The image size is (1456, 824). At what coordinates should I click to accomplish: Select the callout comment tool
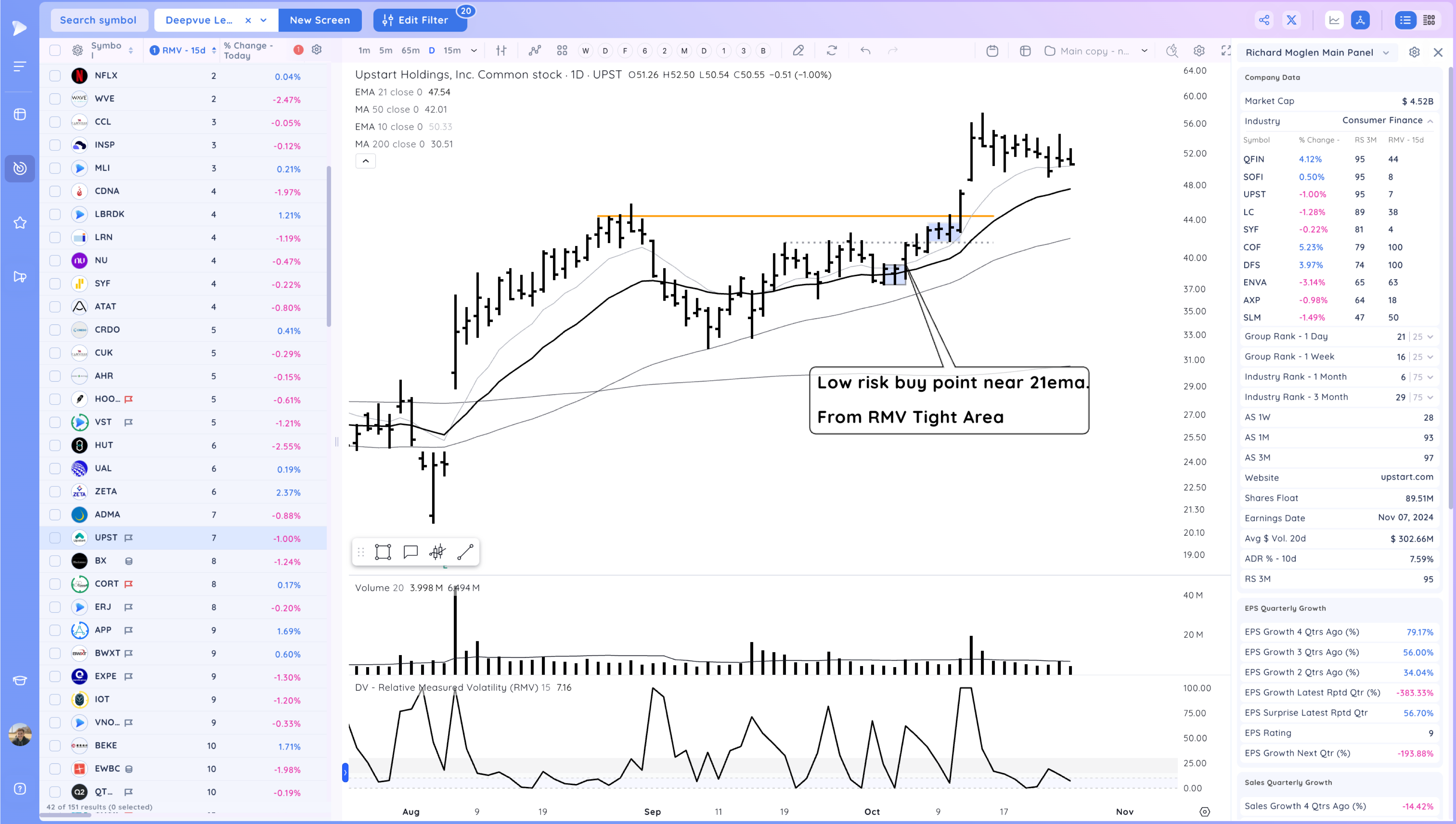[410, 552]
